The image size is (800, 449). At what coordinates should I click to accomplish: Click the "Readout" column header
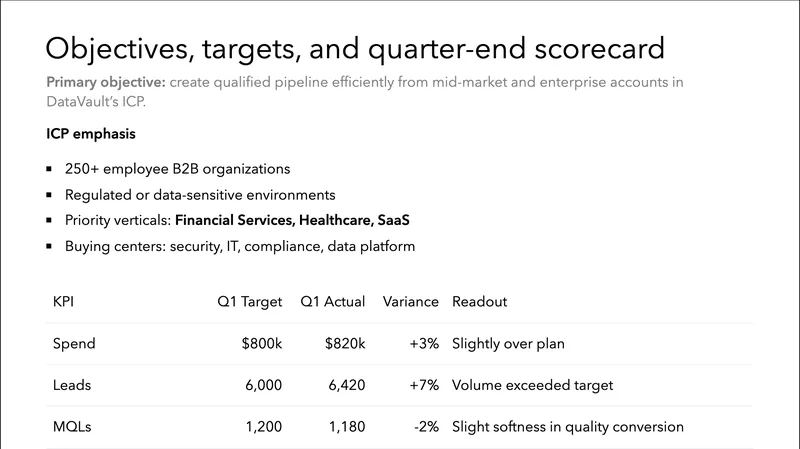481,301
